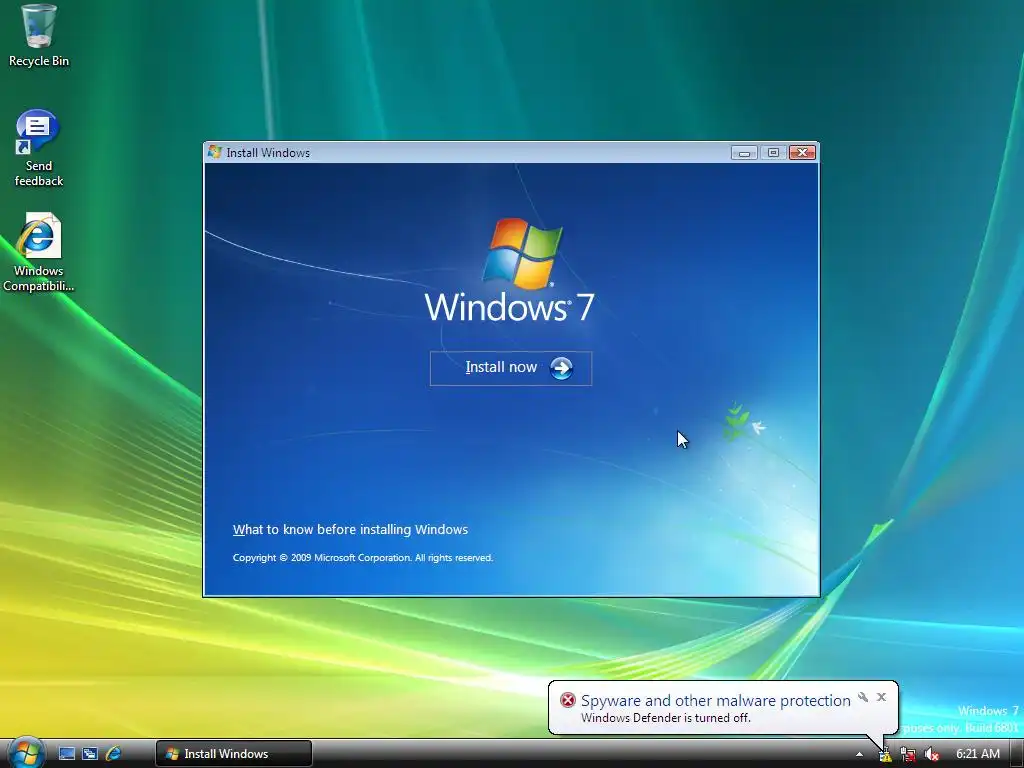Screen dimensions: 1024x768
Task: Open the Recycle Bin desktop icon
Action: coord(39,36)
